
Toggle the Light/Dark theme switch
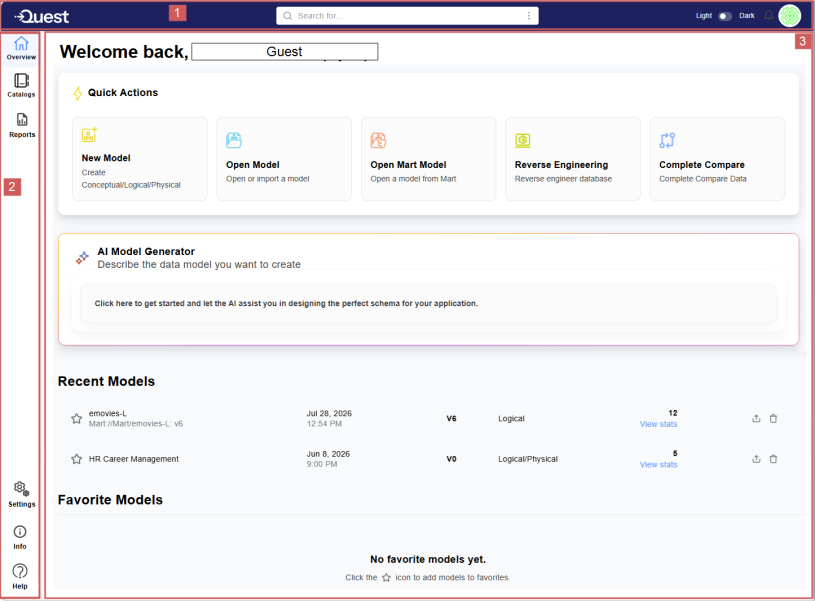(x=725, y=16)
